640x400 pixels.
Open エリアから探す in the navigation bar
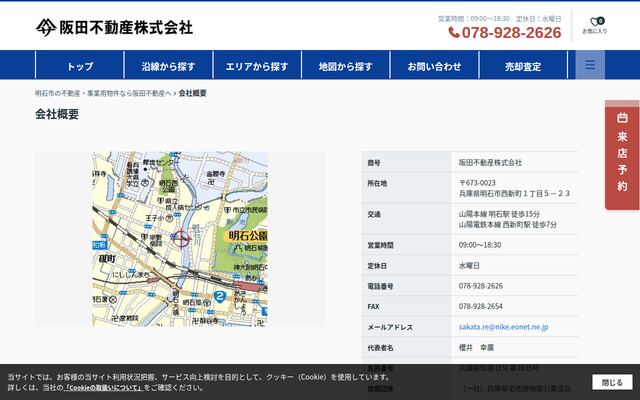257,65
